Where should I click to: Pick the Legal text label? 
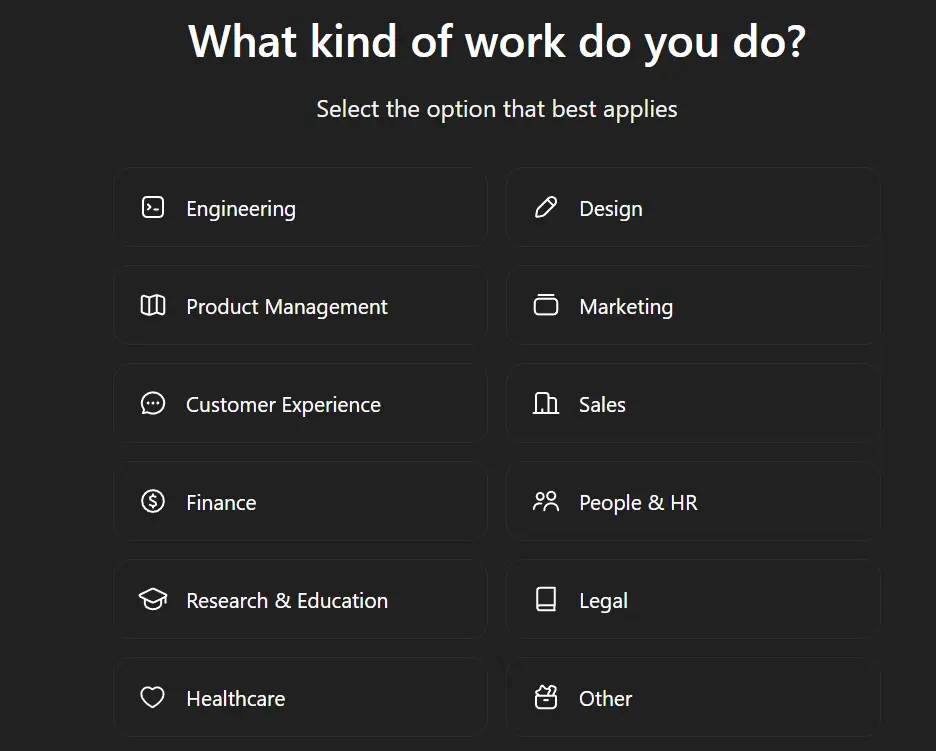tap(604, 601)
